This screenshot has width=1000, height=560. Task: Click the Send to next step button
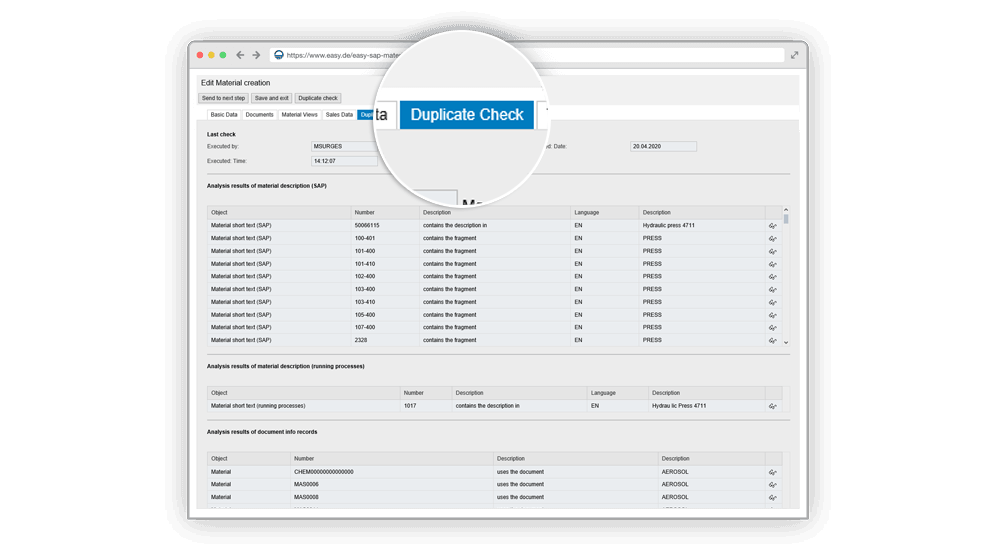point(223,98)
